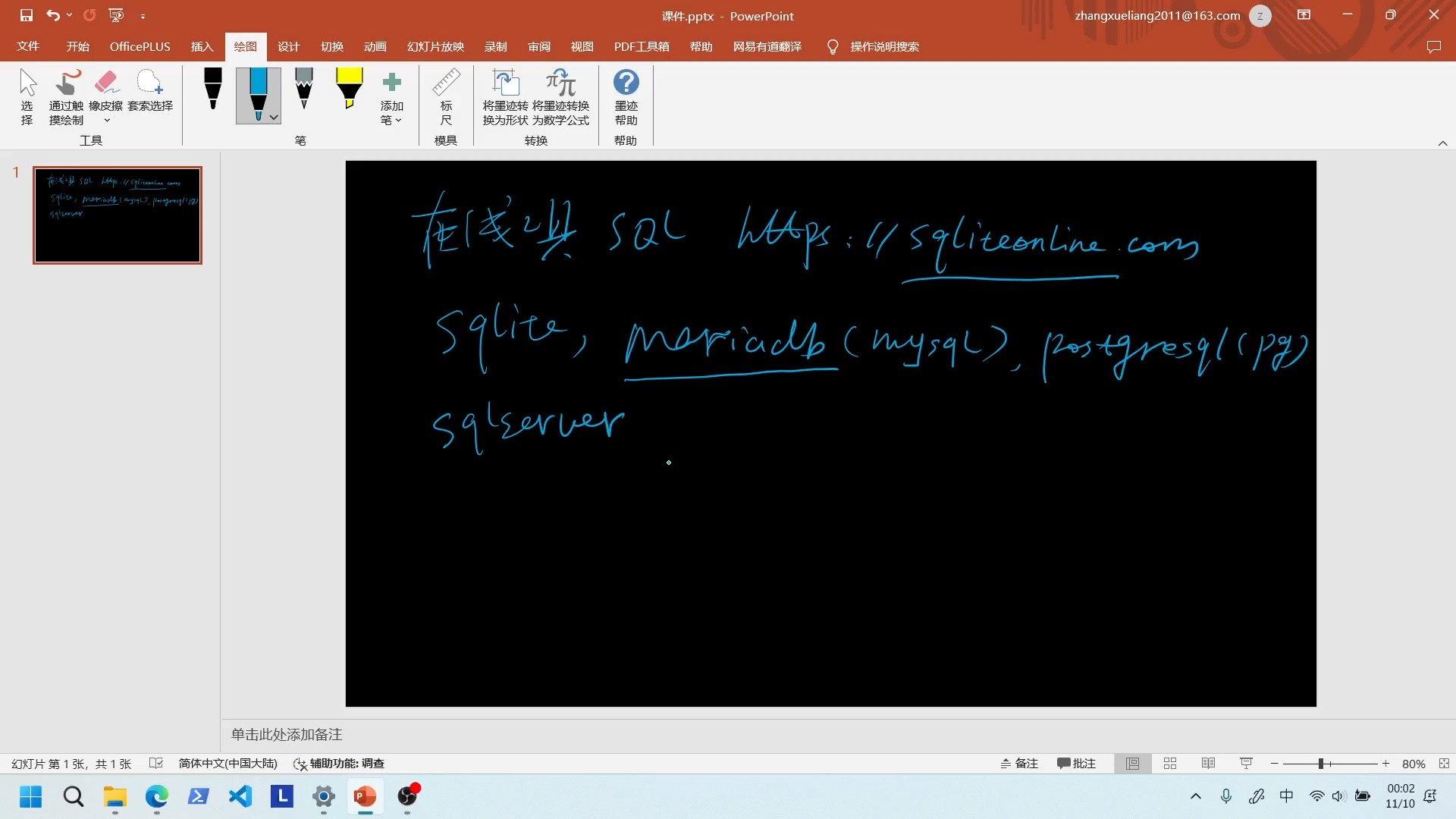1456x819 pixels.
Task: Toggle the Notes pane in status bar
Action: (x=1018, y=764)
